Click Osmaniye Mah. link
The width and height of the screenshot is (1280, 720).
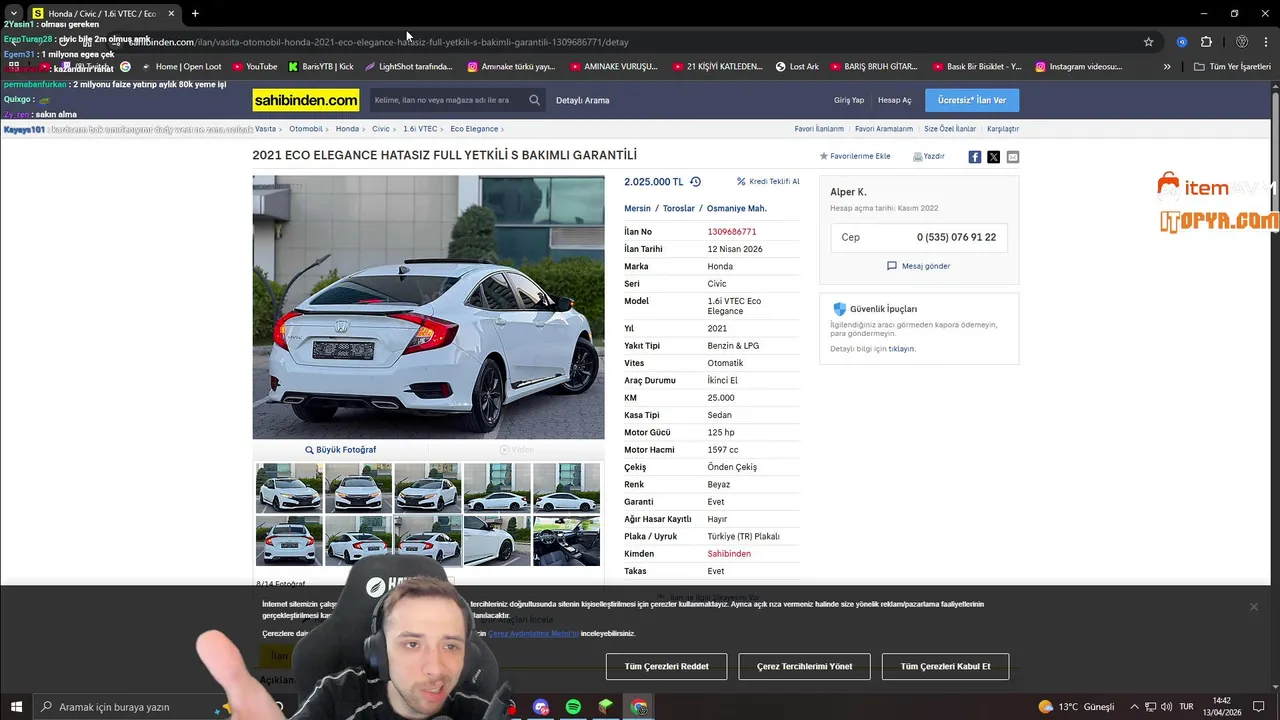[x=737, y=209]
